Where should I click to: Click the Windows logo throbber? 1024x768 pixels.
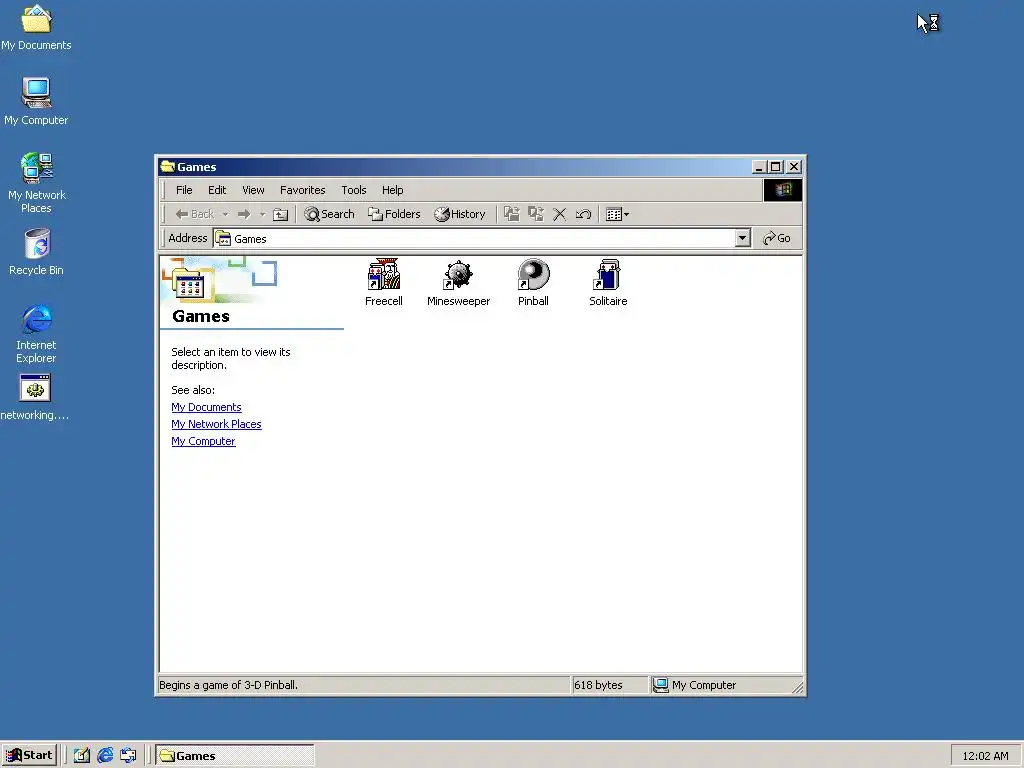(x=782, y=190)
